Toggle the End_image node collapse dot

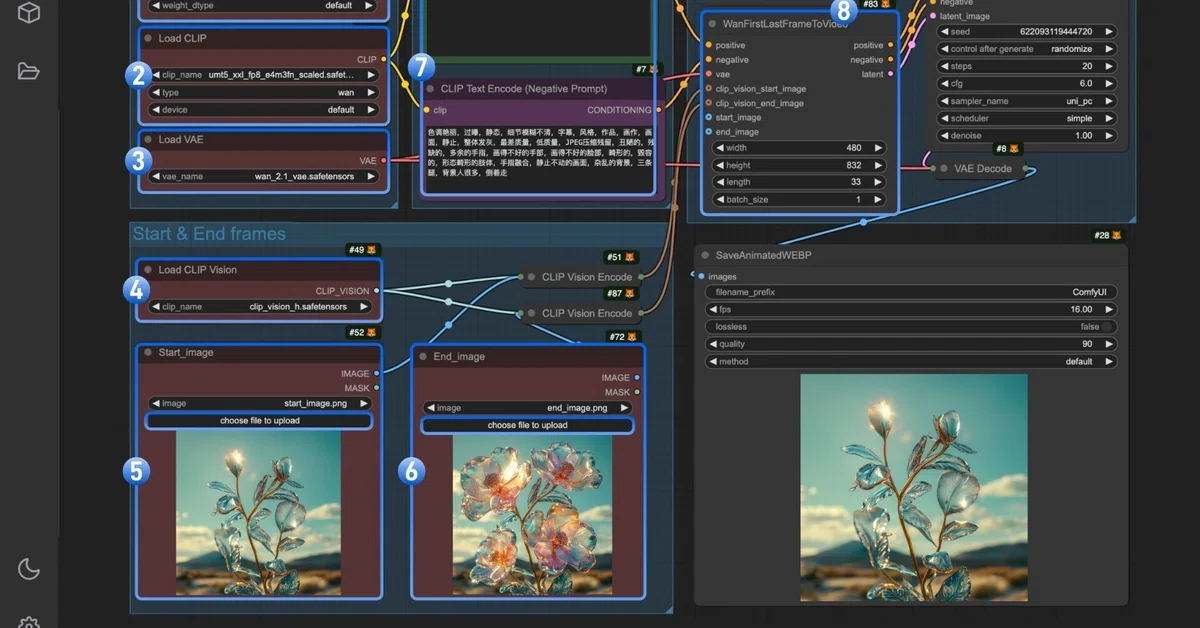point(423,357)
